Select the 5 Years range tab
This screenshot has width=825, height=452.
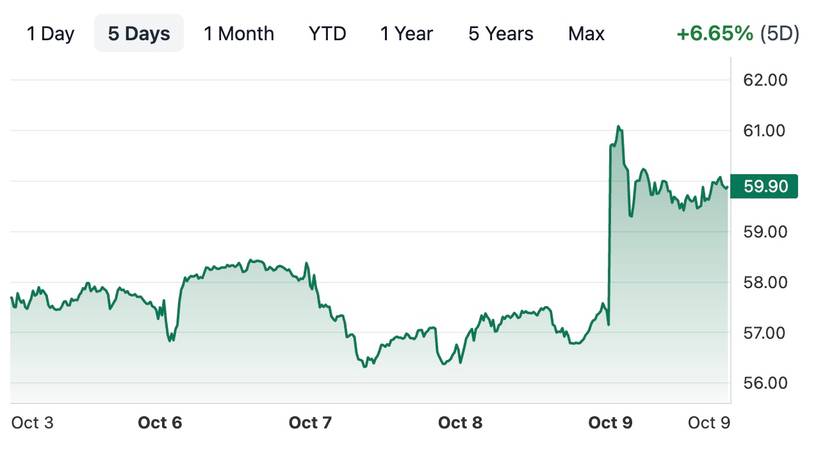(501, 33)
